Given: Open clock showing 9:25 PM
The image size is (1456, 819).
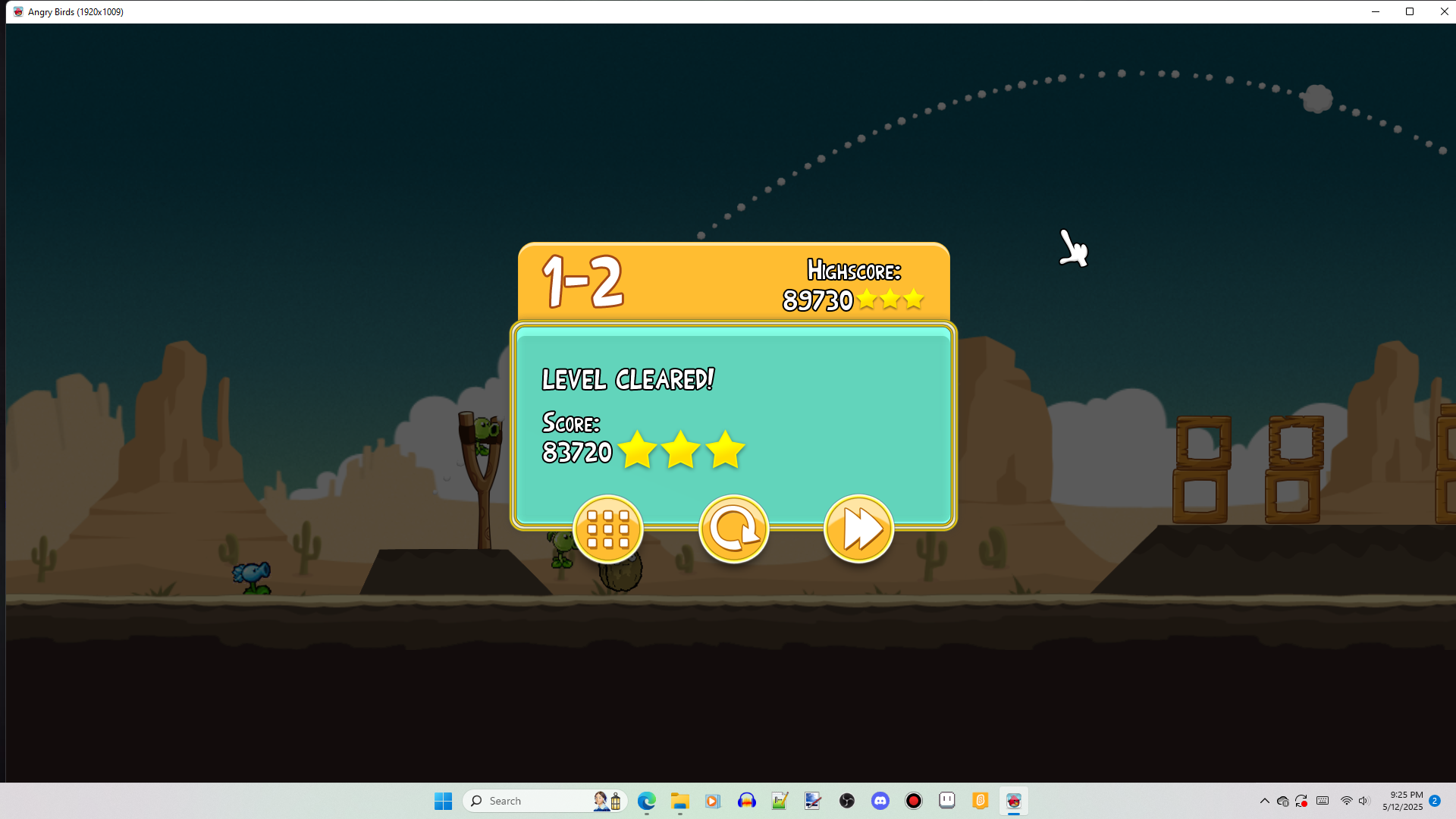Looking at the screenshot, I should (1402, 801).
